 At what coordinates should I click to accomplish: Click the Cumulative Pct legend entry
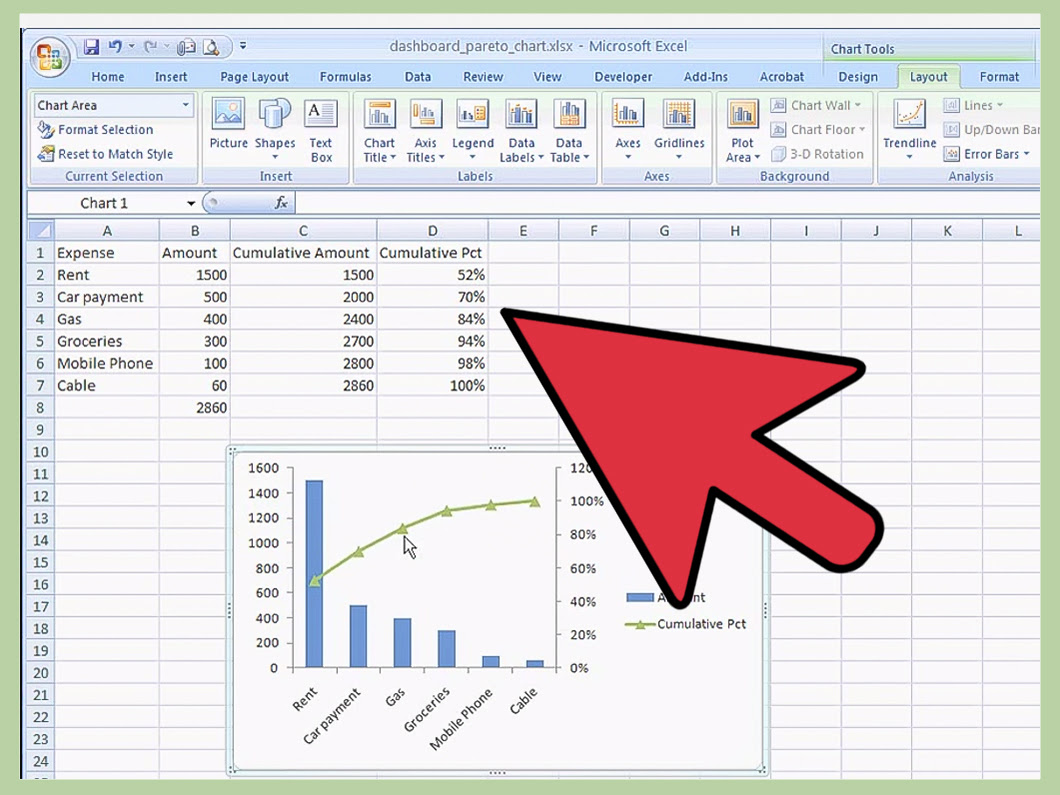click(x=685, y=624)
